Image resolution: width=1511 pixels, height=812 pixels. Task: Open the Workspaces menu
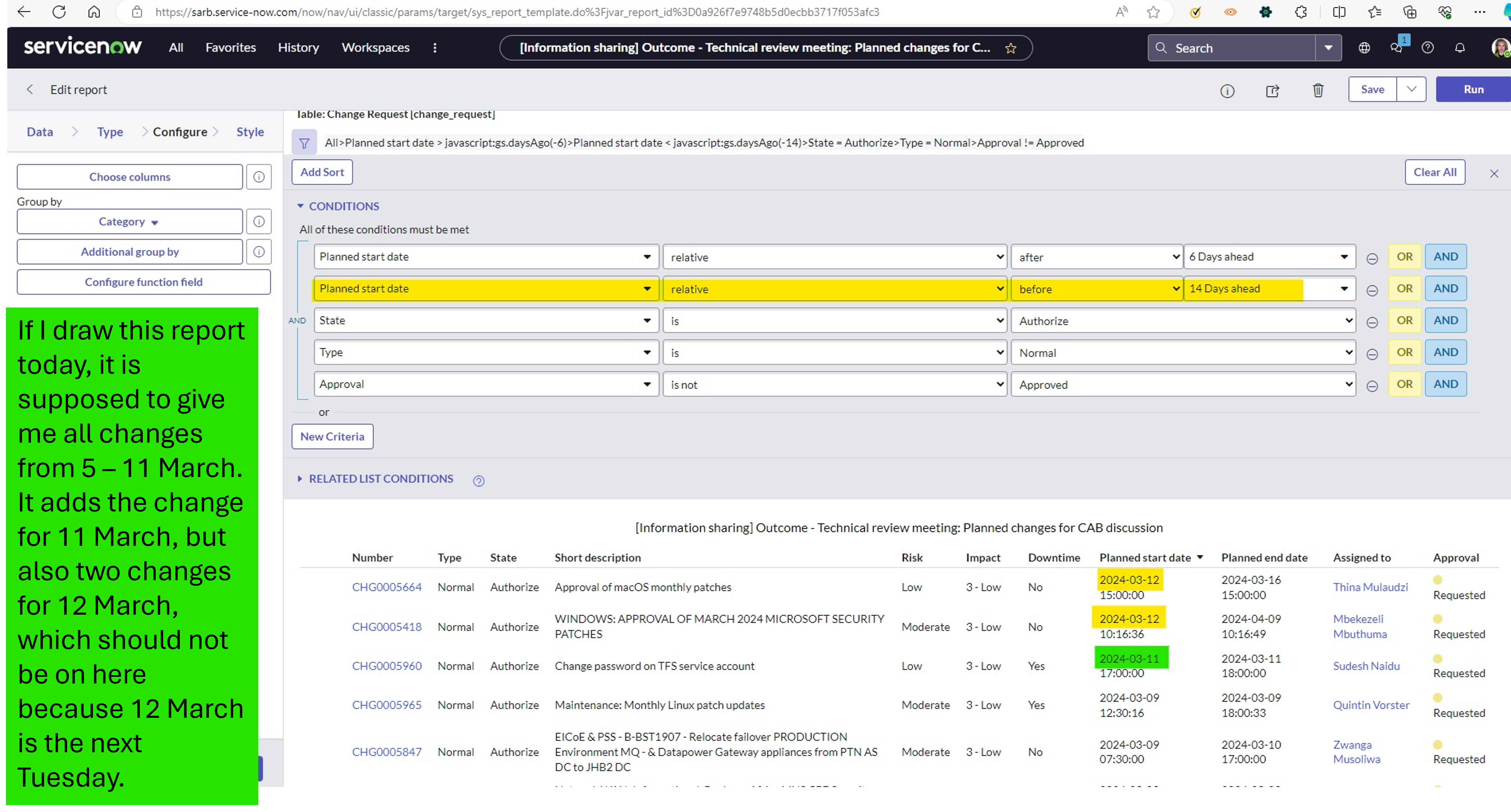[x=375, y=48]
